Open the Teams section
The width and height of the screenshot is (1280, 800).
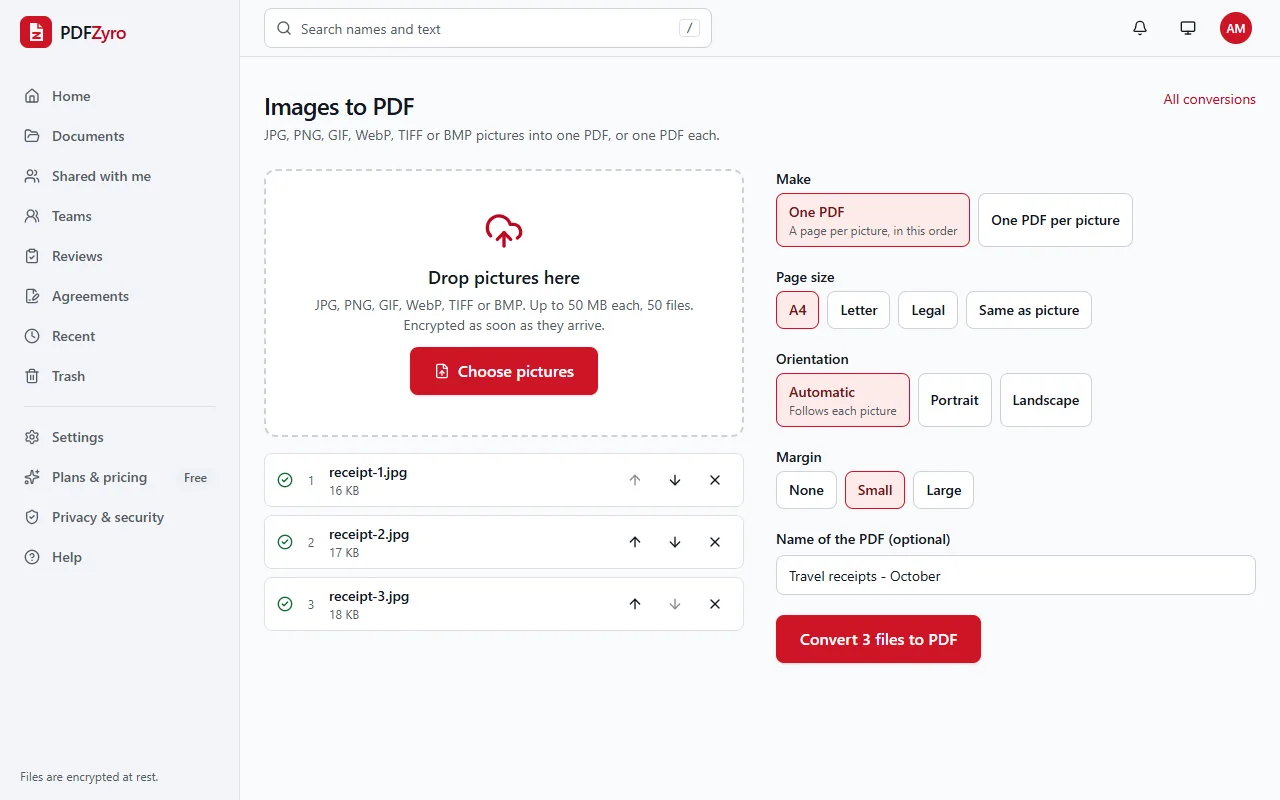pyautogui.click(x=120, y=216)
